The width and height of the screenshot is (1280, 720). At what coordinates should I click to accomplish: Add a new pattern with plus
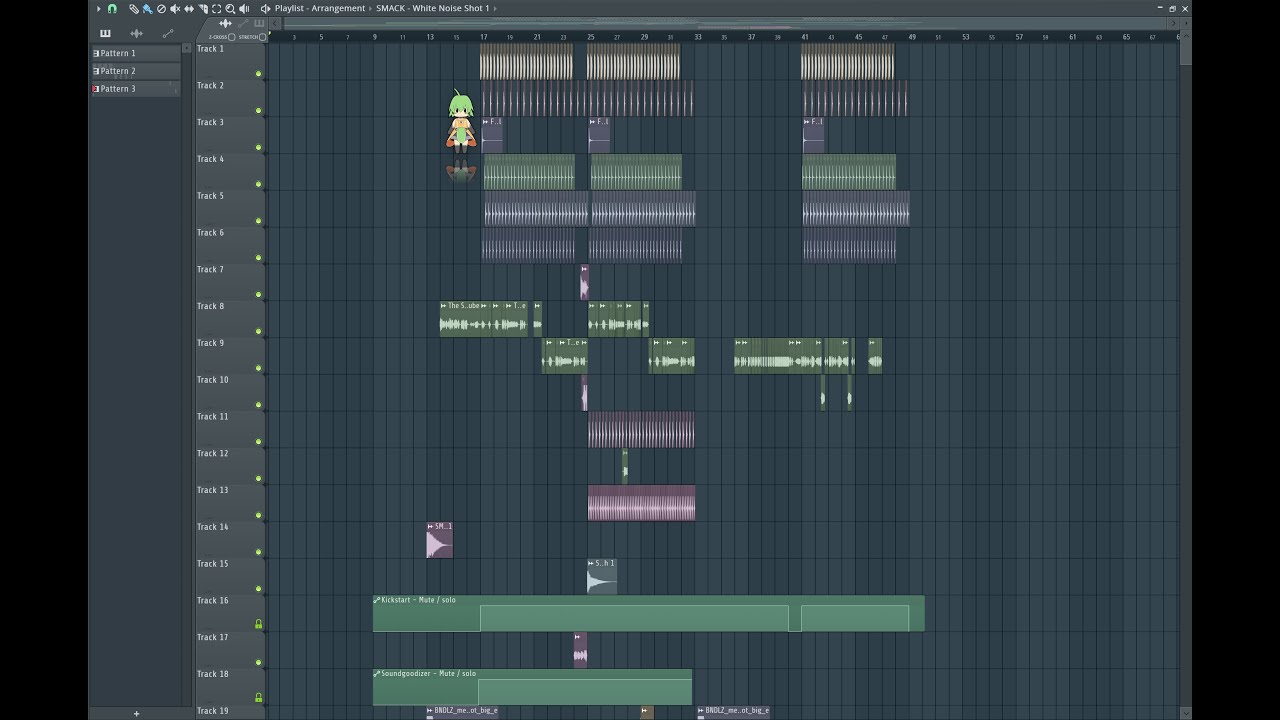tap(136, 713)
